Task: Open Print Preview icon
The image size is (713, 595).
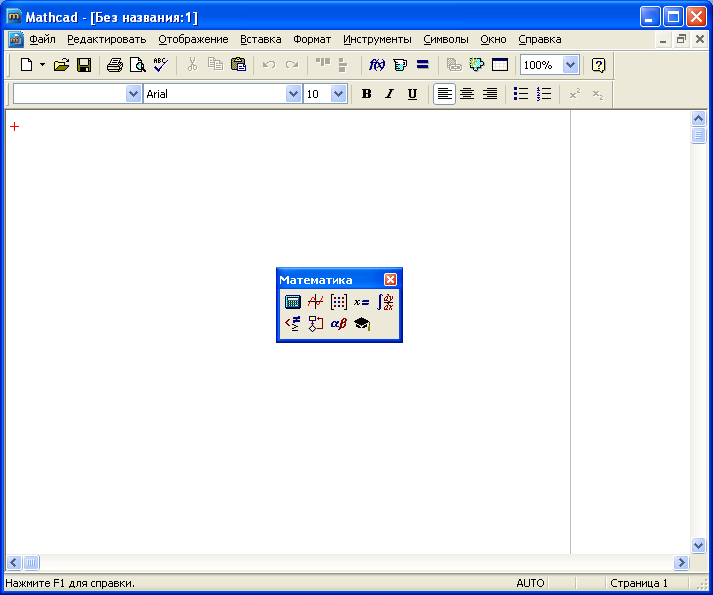Action: tap(137, 65)
